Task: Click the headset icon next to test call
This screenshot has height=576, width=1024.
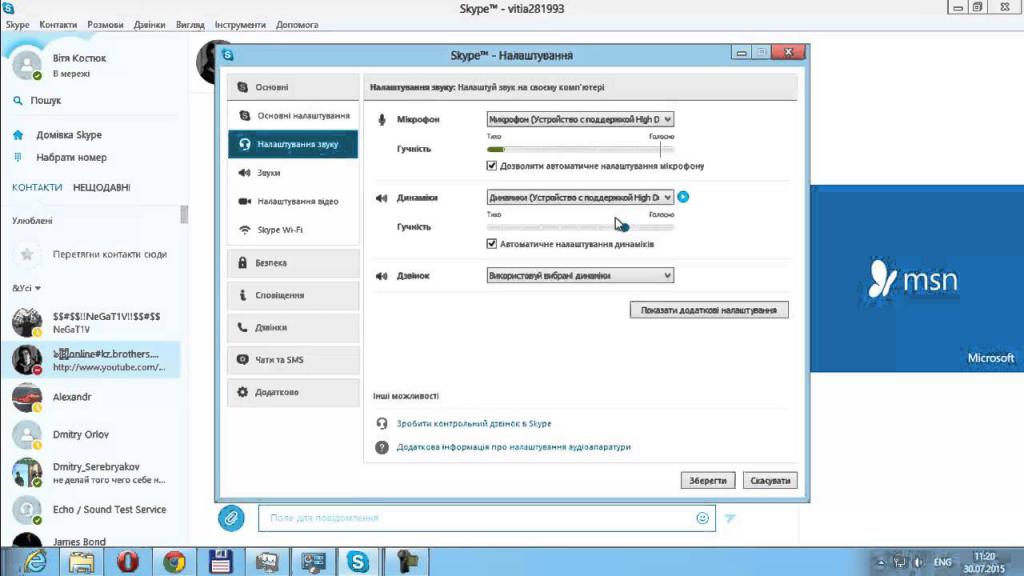Action: pyautogui.click(x=382, y=423)
